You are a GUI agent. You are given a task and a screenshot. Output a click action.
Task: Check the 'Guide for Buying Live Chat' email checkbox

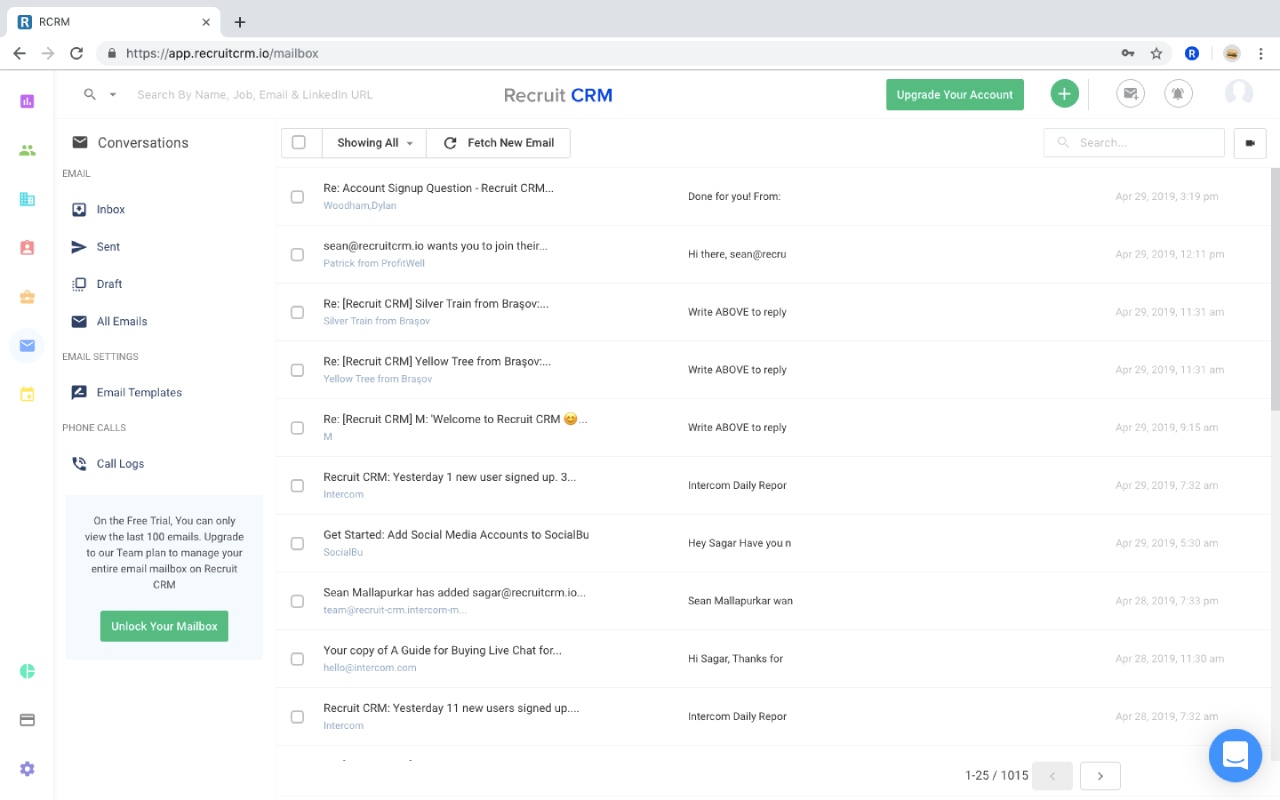point(297,659)
